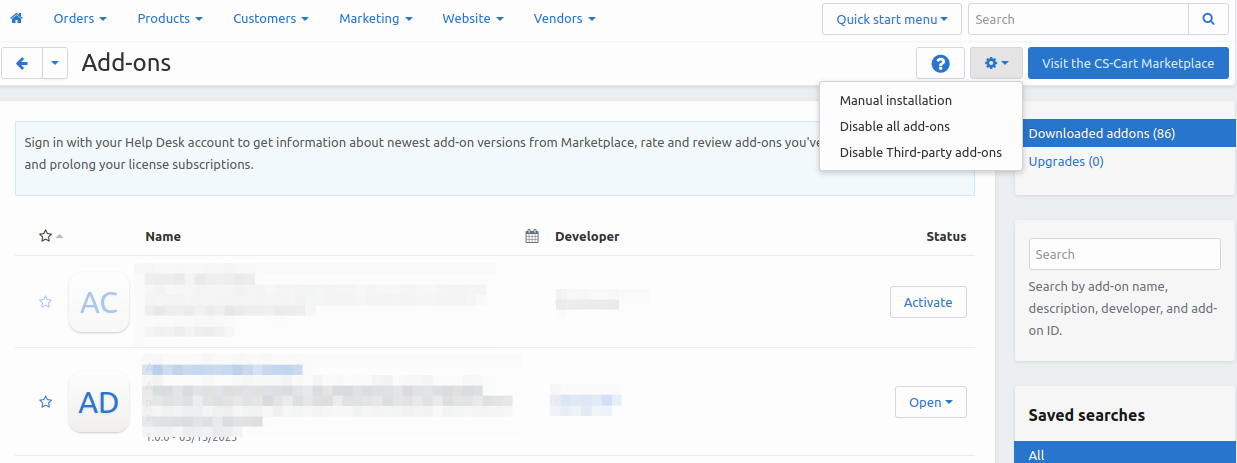Sort by Name column header
The width and height of the screenshot is (1237, 463).
click(163, 236)
